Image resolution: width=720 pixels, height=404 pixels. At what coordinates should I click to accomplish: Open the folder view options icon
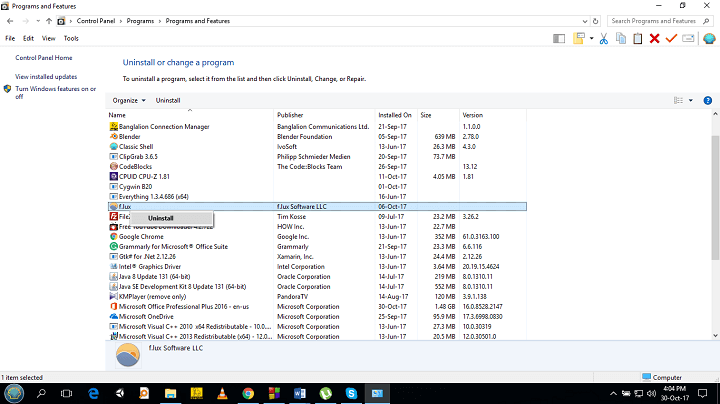pyautogui.click(x=579, y=39)
